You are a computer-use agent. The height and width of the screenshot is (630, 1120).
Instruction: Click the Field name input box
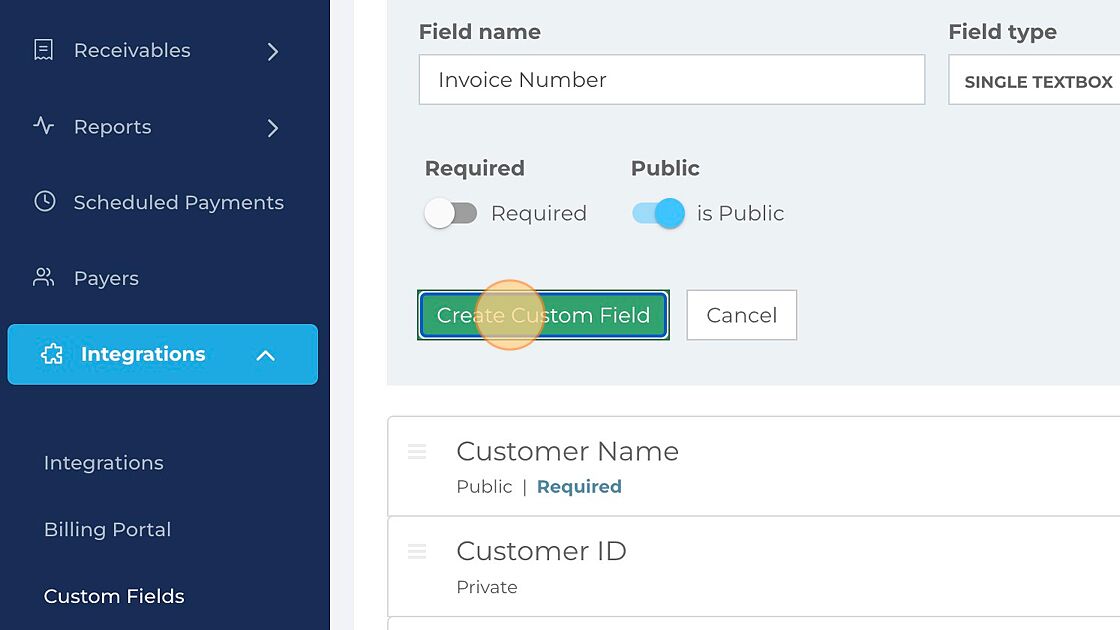click(671, 79)
